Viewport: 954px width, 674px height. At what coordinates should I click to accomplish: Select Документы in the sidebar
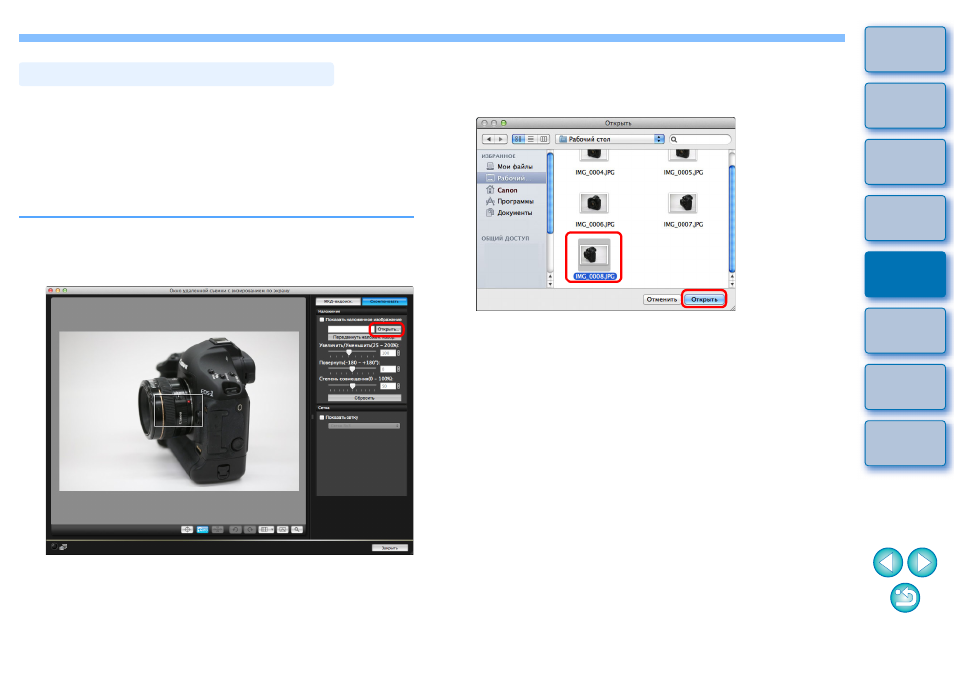[509, 213]
